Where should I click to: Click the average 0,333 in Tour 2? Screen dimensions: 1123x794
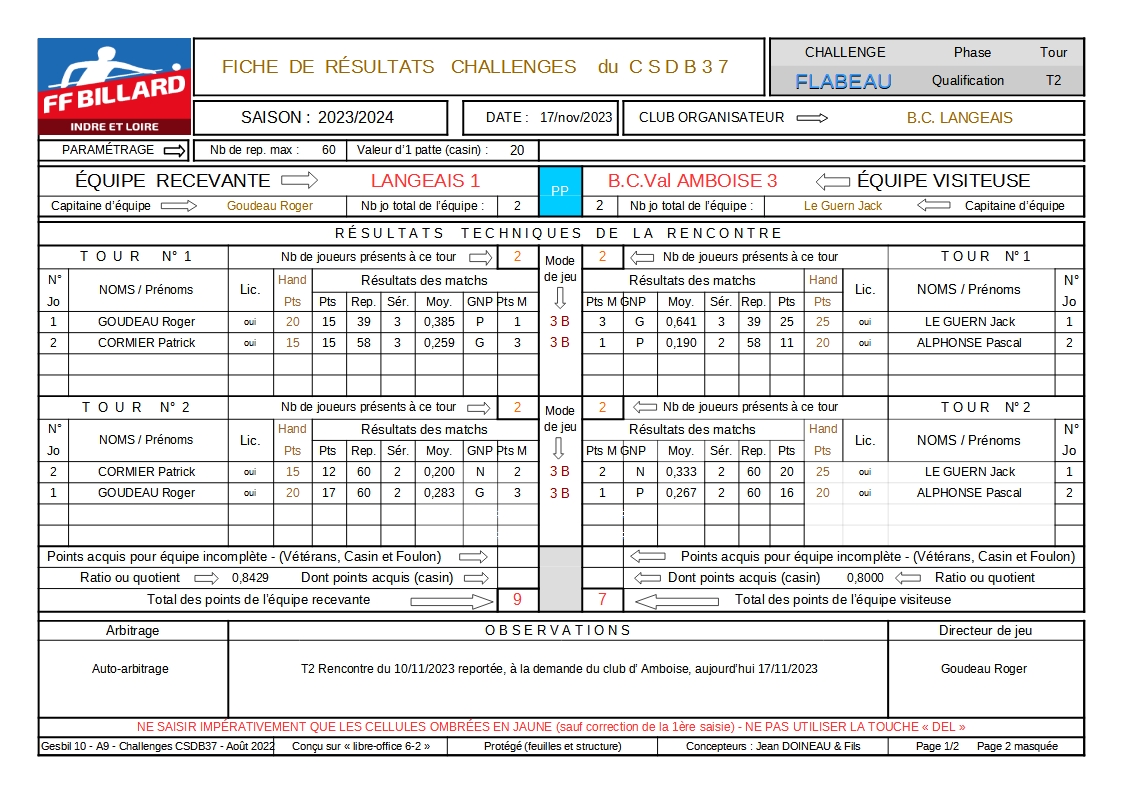[681, 472]
